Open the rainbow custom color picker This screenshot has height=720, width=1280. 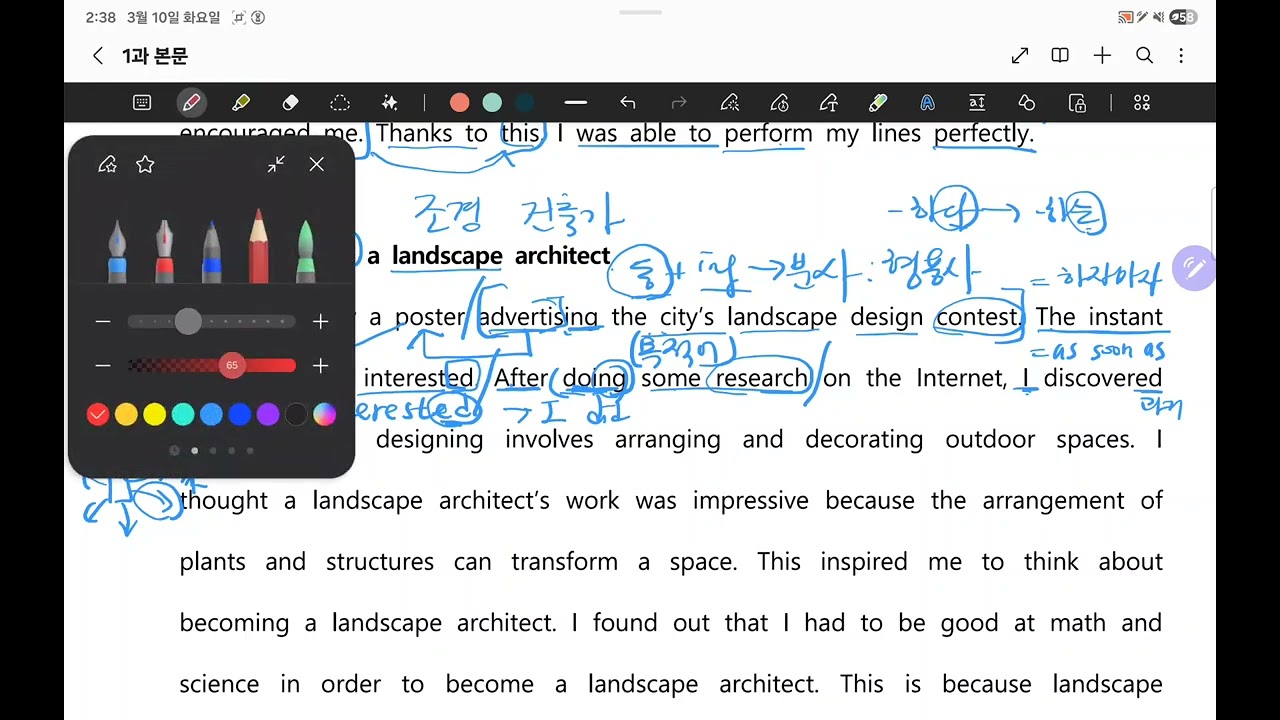click(324, 414)
